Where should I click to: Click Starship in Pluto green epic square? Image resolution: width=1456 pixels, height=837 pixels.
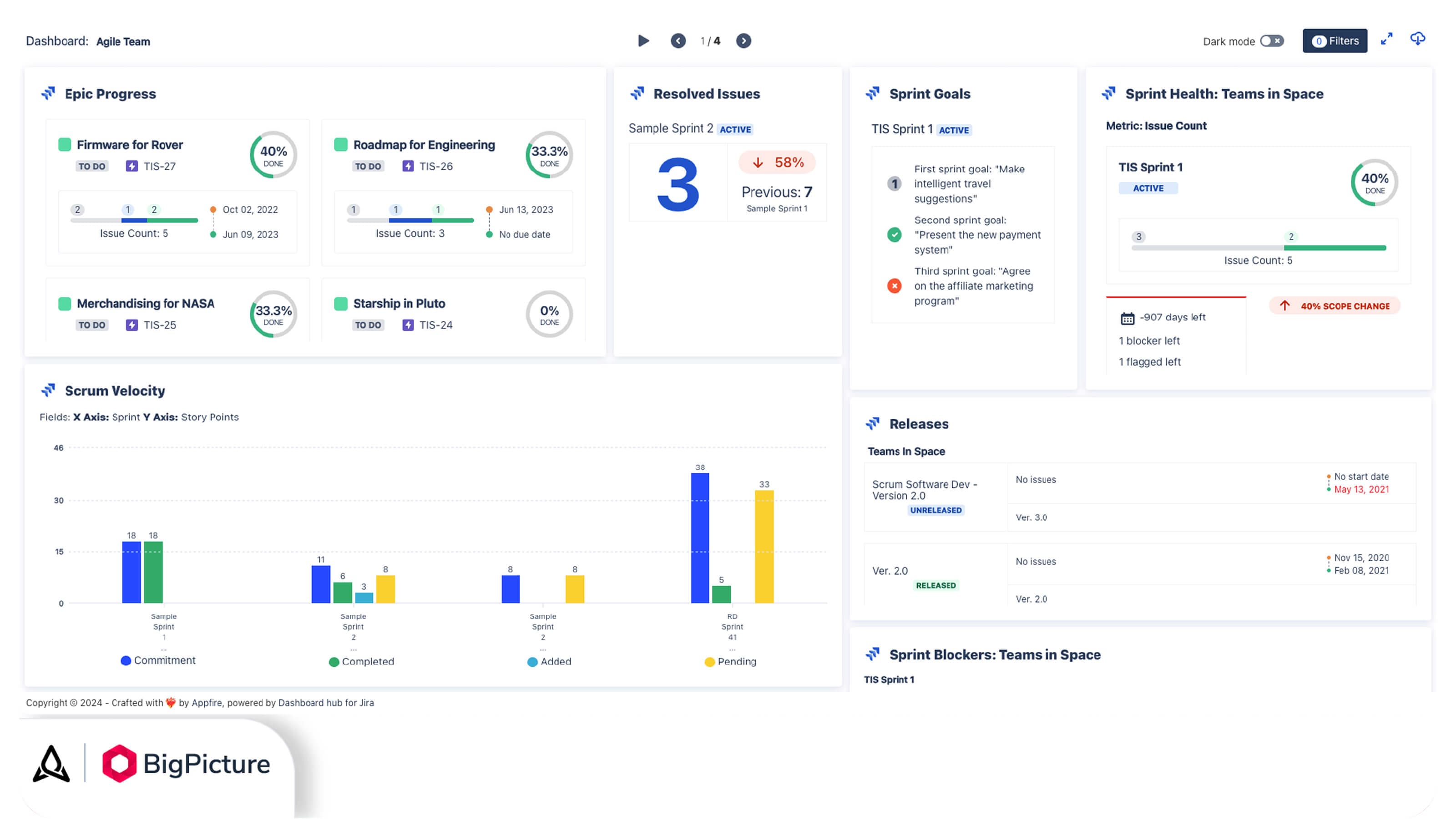(341, 304)
